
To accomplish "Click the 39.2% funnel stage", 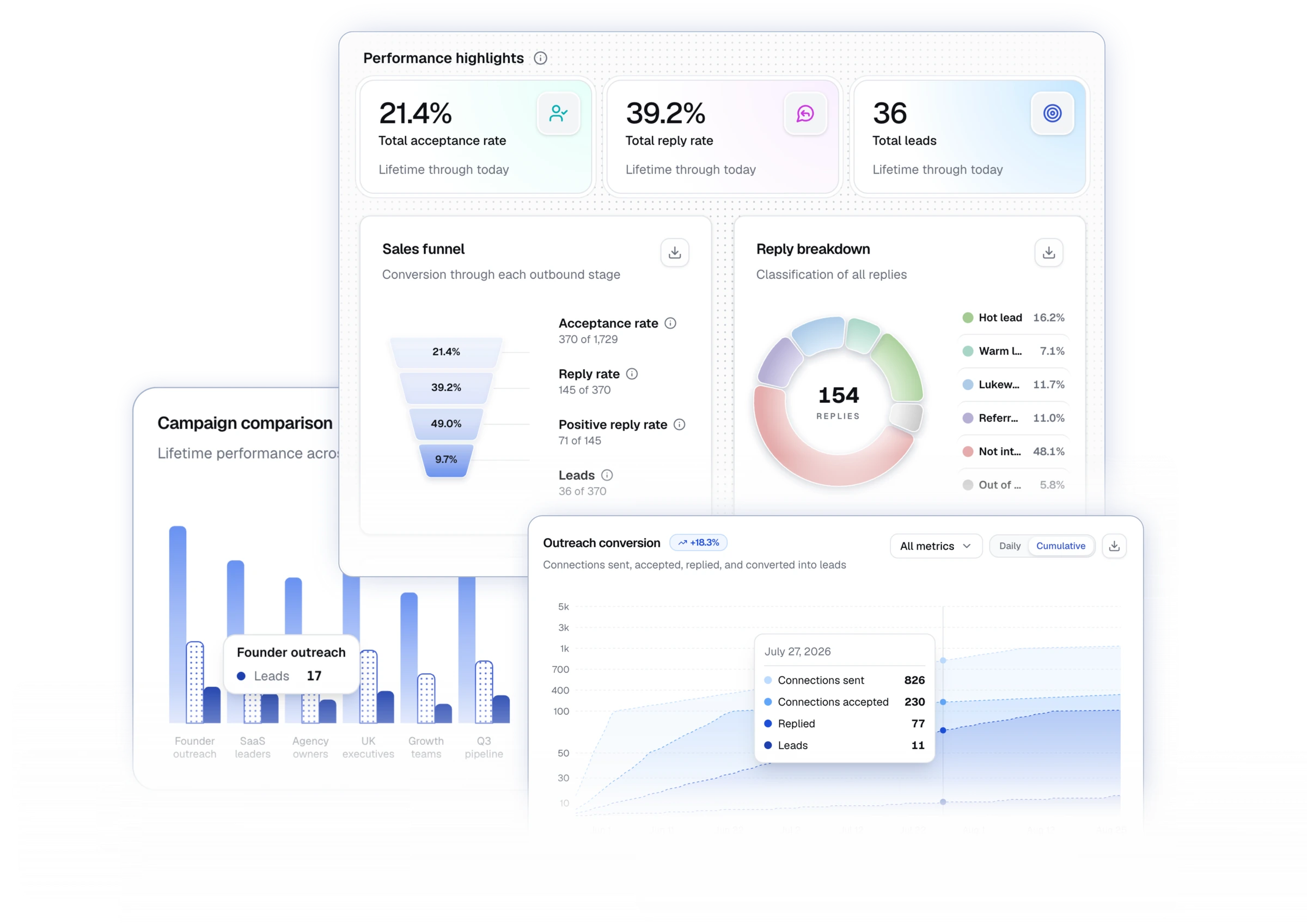I will (445, 388).
